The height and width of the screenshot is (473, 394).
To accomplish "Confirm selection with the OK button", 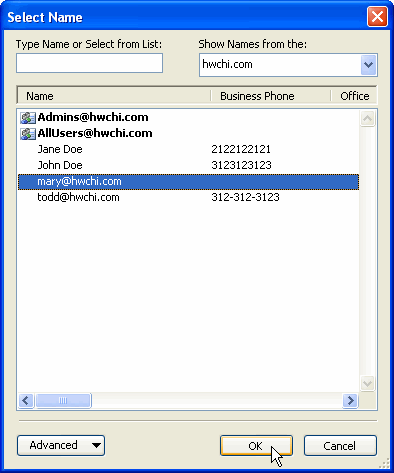I will tap(256, 446).
